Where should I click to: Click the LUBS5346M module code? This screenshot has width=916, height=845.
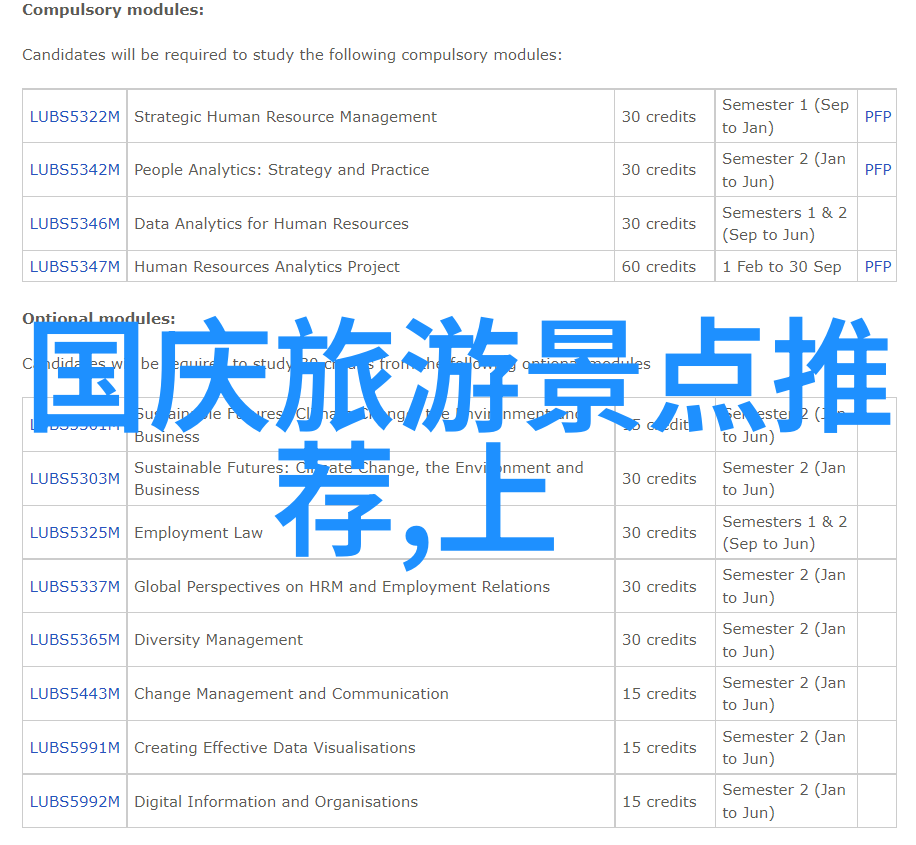click(x=75, y=224)
